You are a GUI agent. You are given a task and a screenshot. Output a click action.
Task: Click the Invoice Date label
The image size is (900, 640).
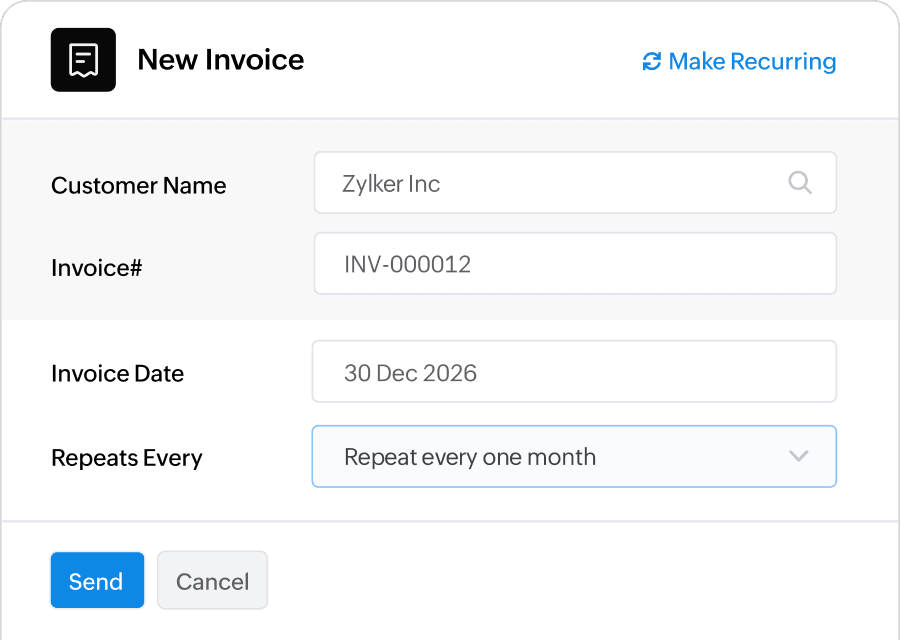(118, 374)
